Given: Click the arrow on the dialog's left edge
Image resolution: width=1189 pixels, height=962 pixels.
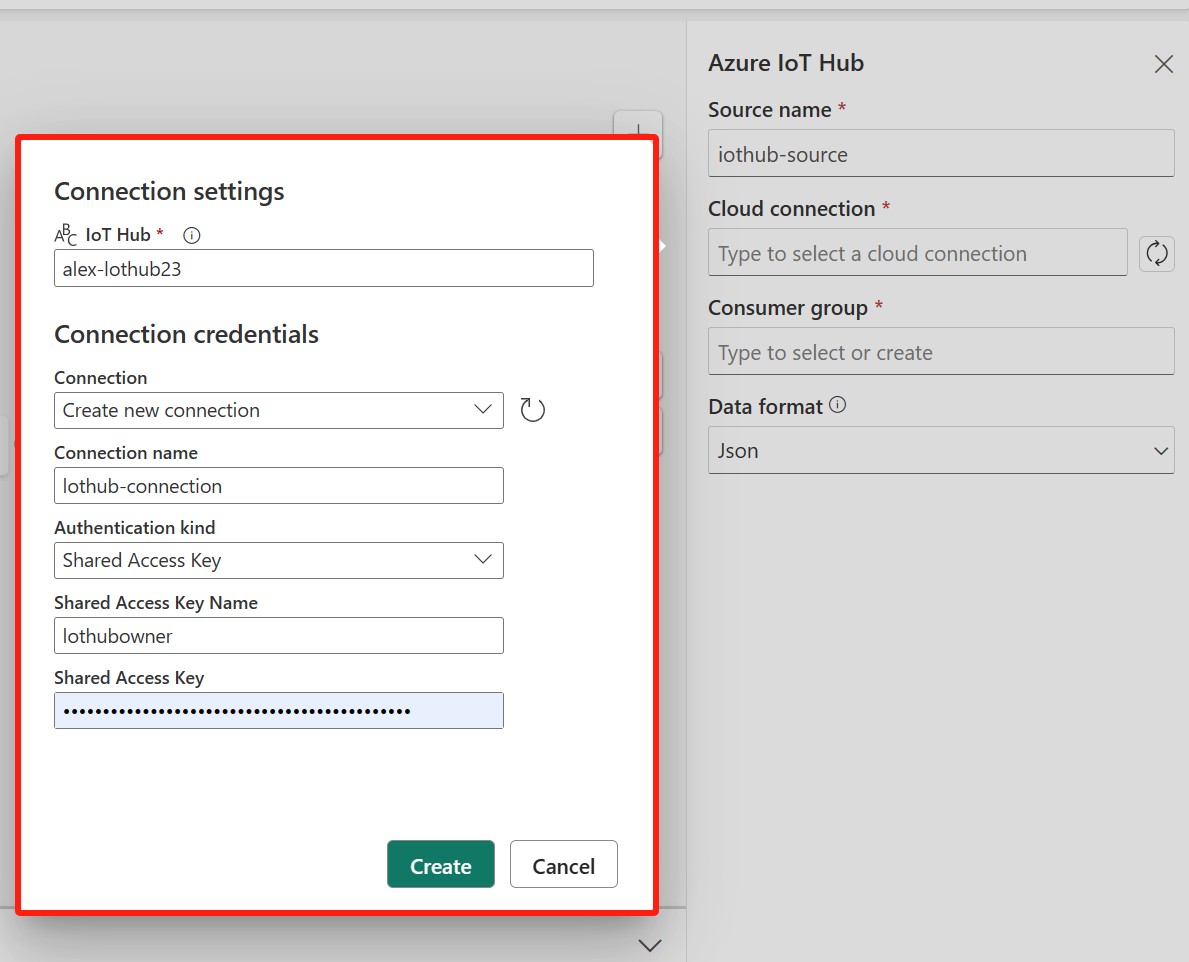Looking at the screenshot, I should pos(663,244).
